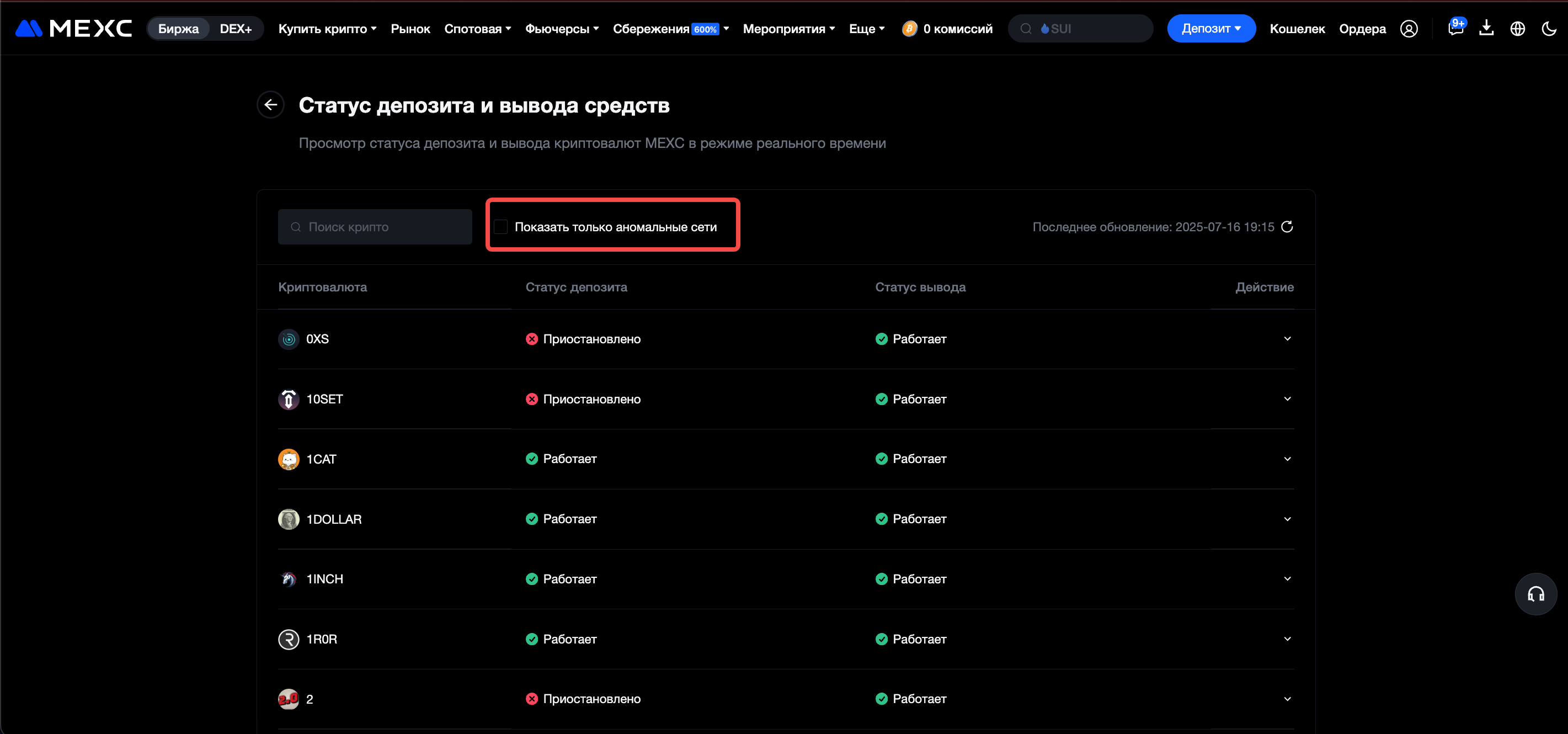Click the download app icon
1568x734 pixels.
(x=1486, y=28)
